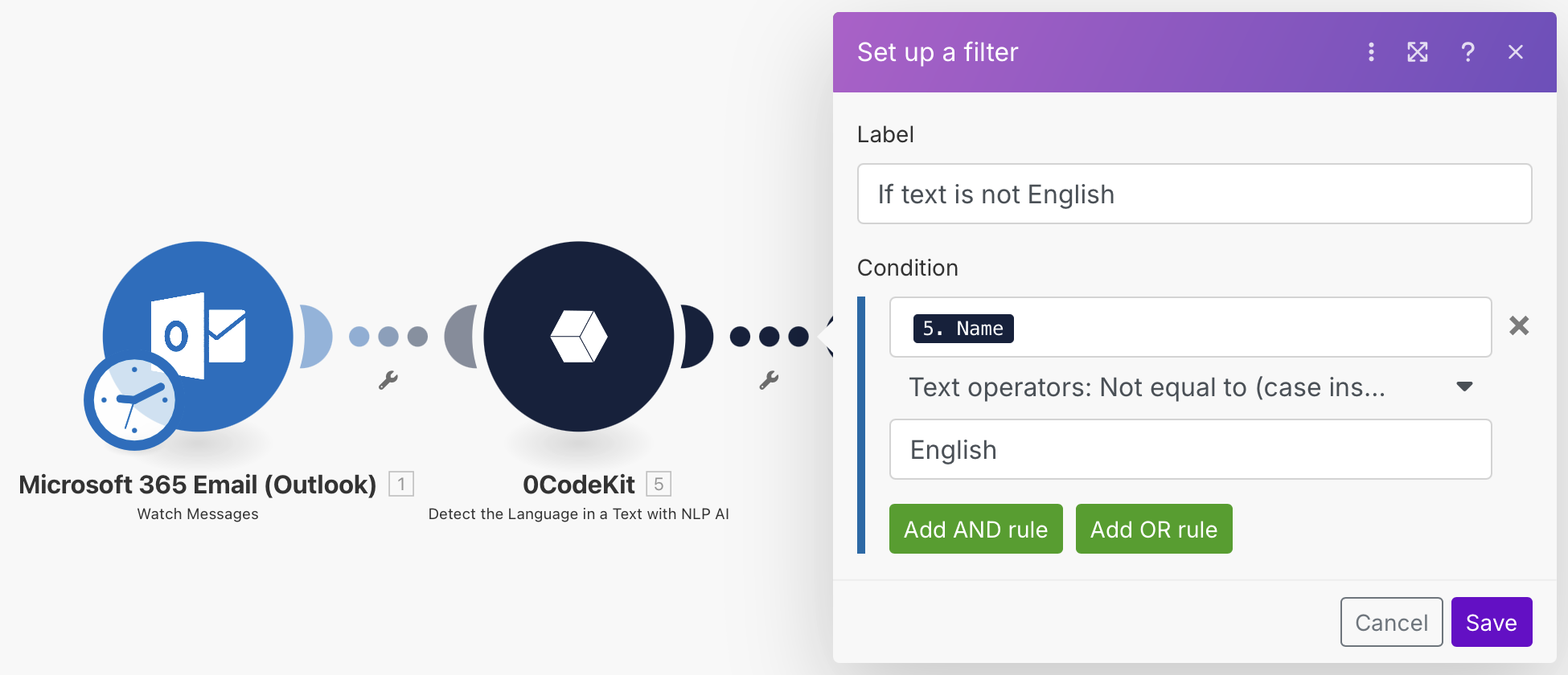Open help with the question mark icon
Viewport: 1568px width, 675px height.
tap(1467, 52)
